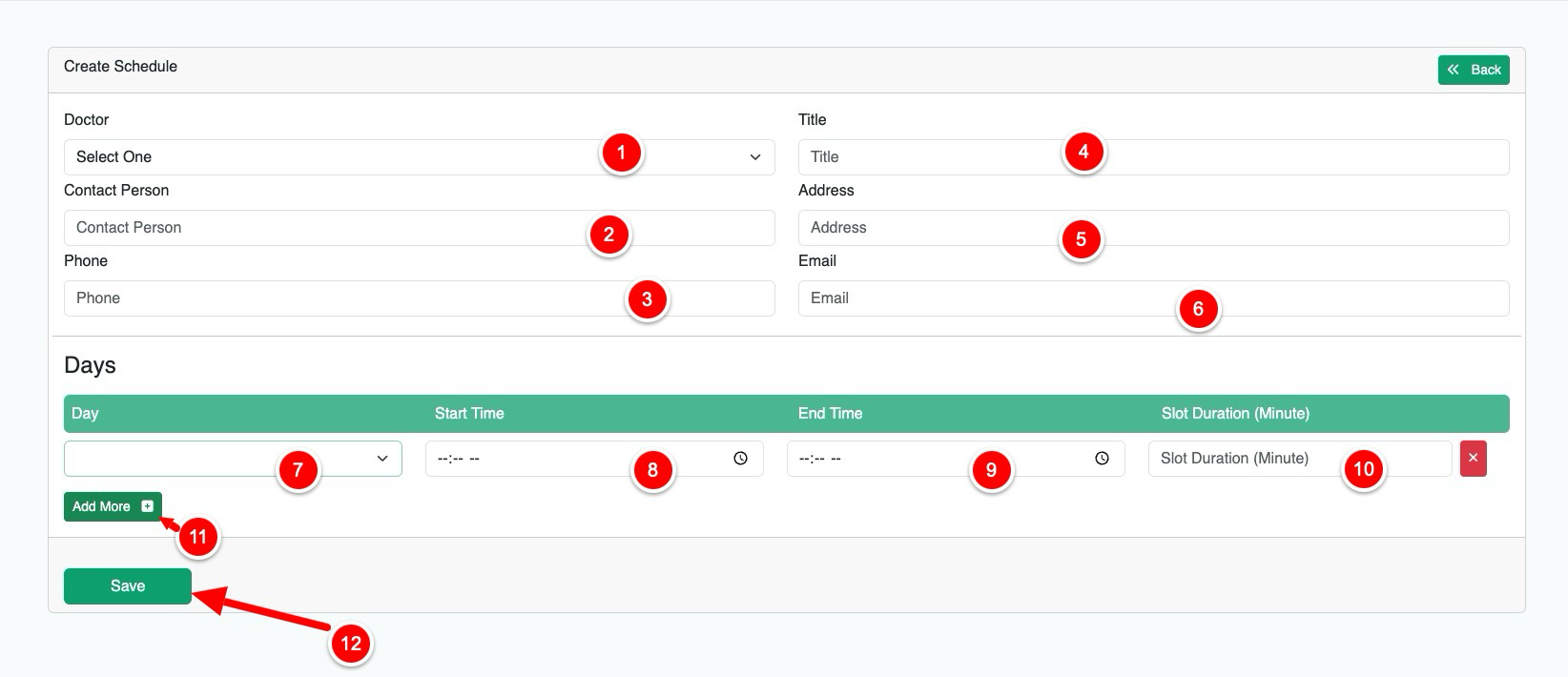Screen dimensions: 1568x677
Task: Click the Email input field
Action: [x=1153, y=298]
